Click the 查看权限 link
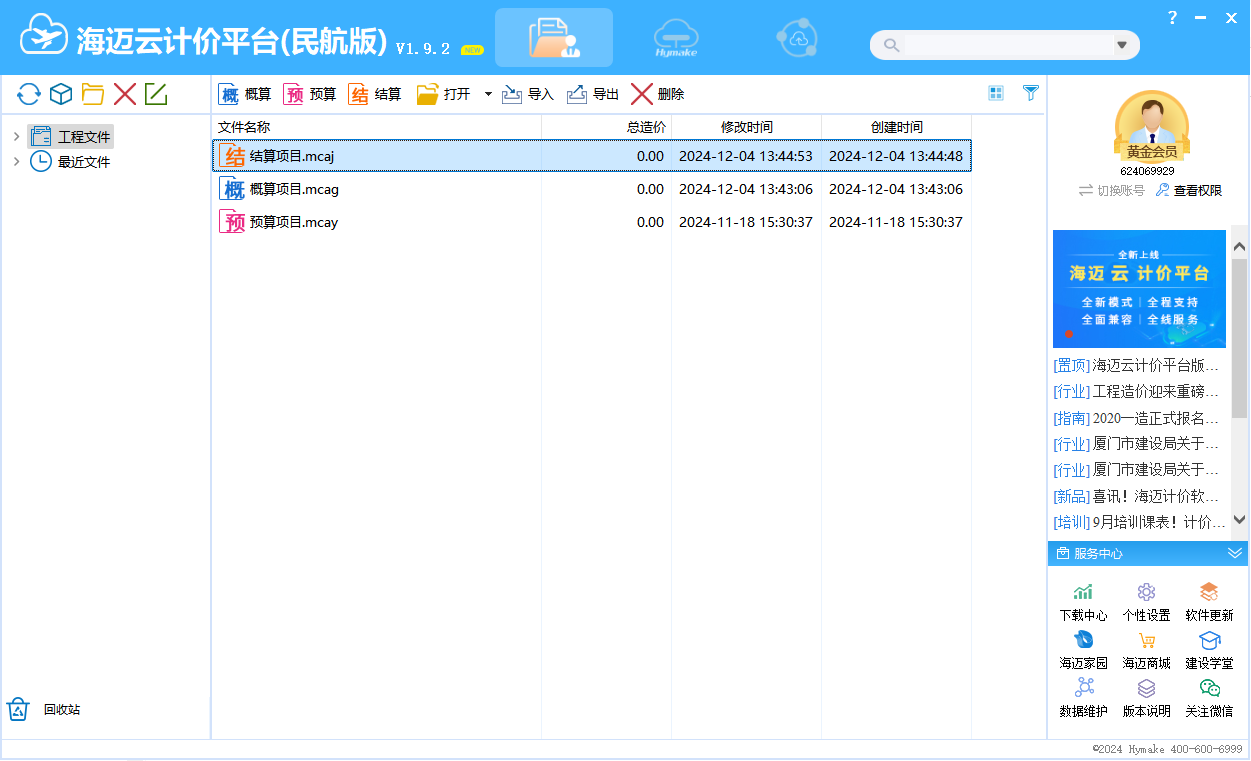 pos(1189,190)
